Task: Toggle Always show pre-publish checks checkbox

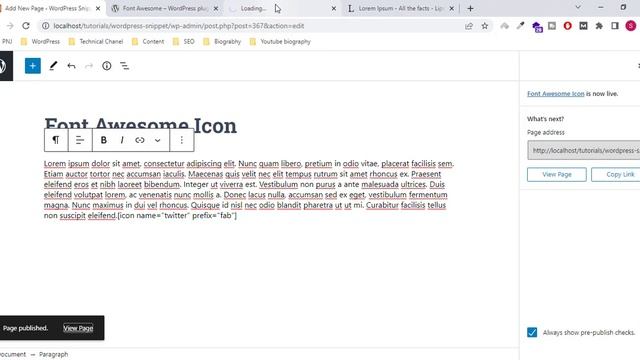Action: coord(532,332)
